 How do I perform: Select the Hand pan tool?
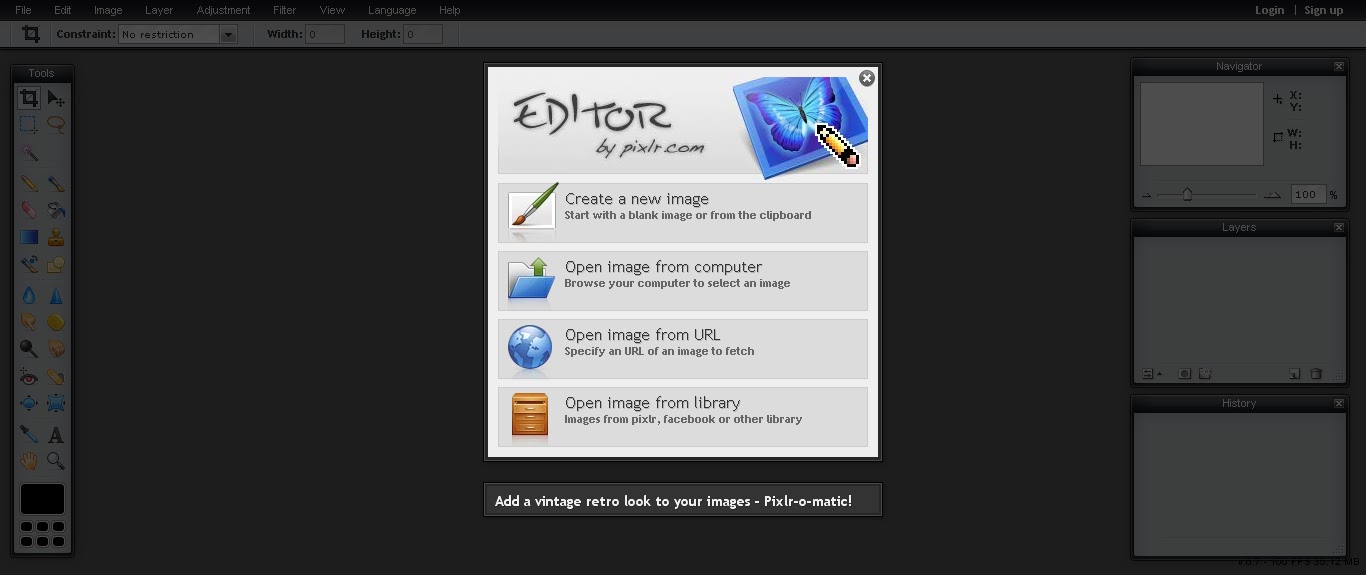pyautogui.click(x=29, y=461)
